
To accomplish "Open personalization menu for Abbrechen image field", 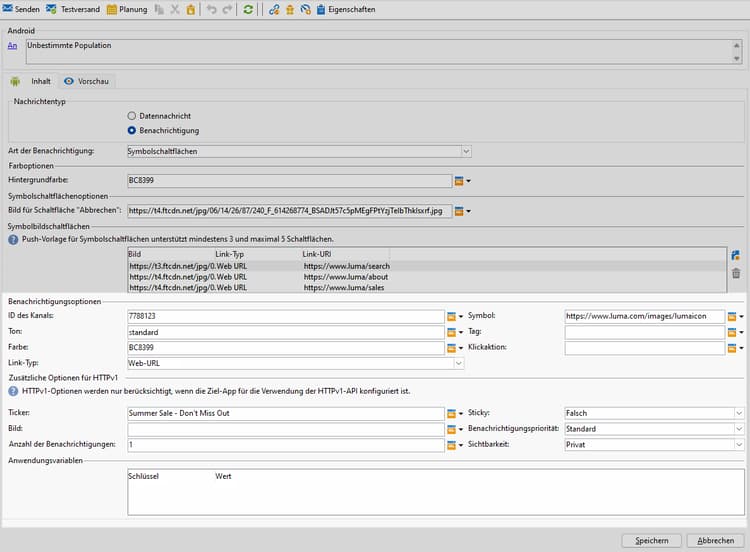I will 462,211.
